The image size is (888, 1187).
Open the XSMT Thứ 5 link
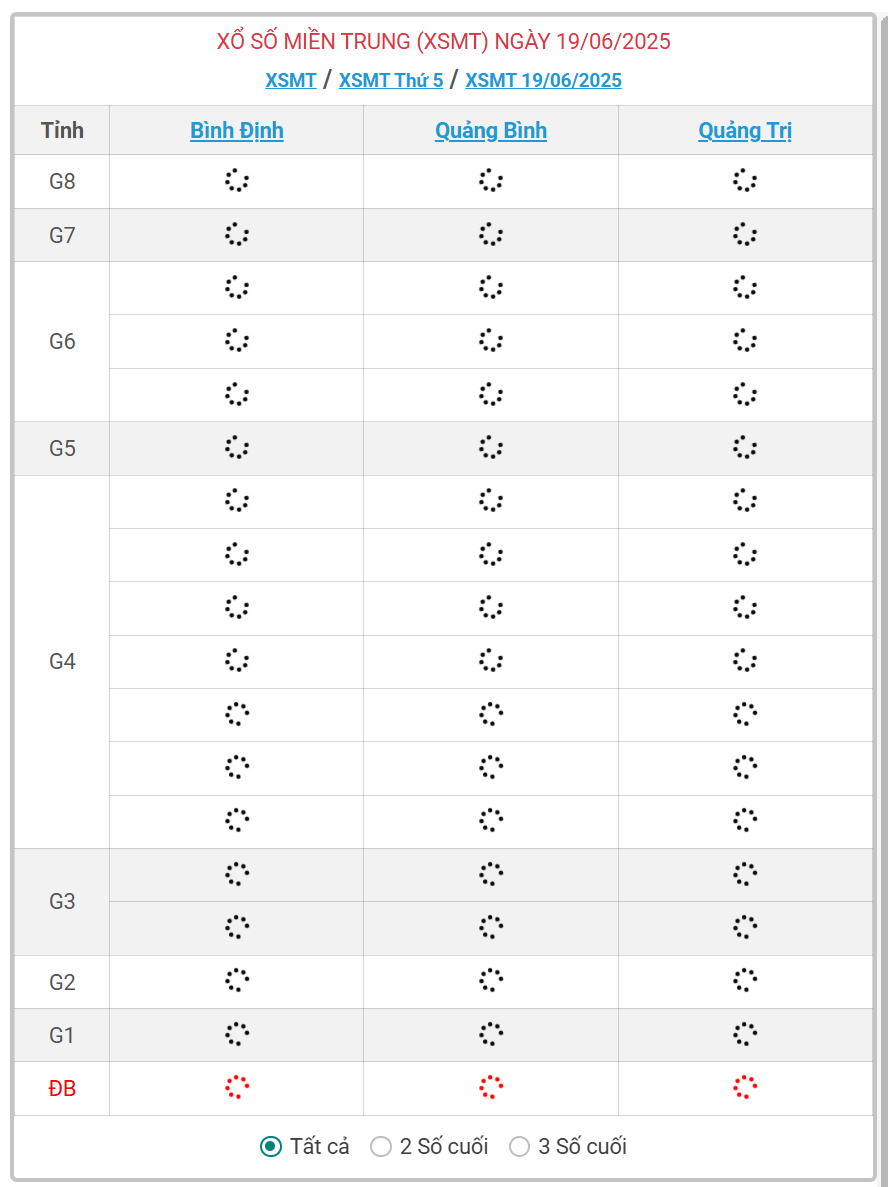391,80
